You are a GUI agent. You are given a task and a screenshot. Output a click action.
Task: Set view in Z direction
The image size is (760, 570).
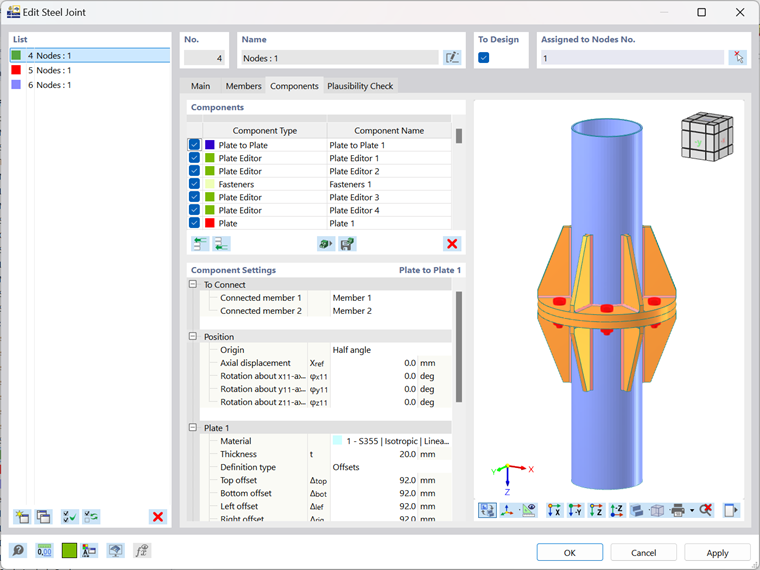(x=596, y=510)
